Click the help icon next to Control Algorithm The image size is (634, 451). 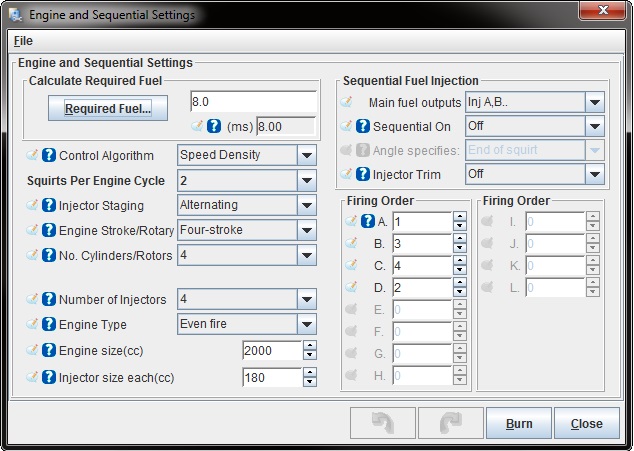click(48, 156)
